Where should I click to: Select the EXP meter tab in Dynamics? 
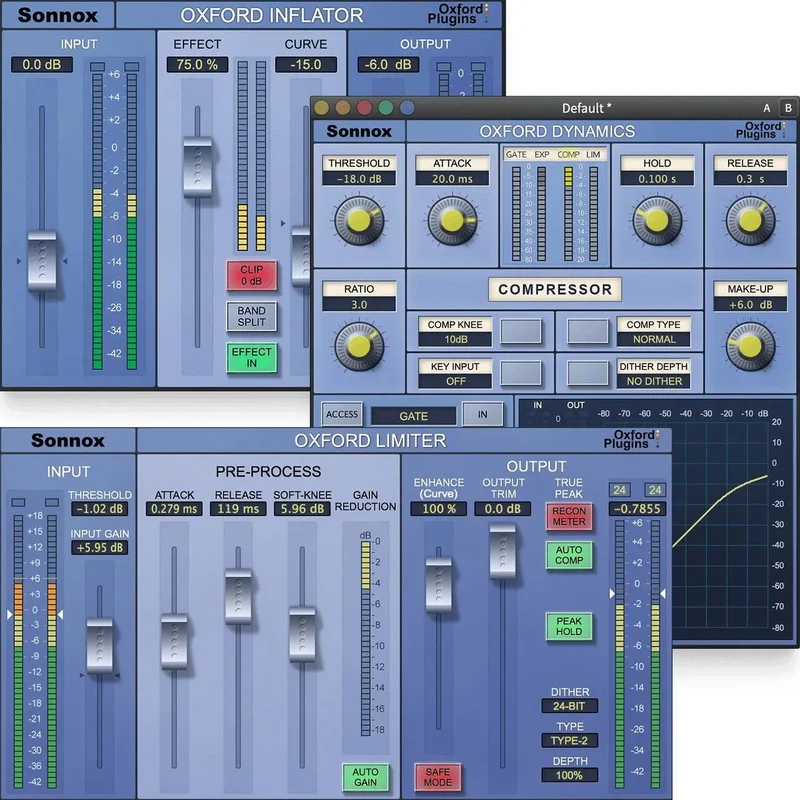pyautogui.click(x=542, y=154)
